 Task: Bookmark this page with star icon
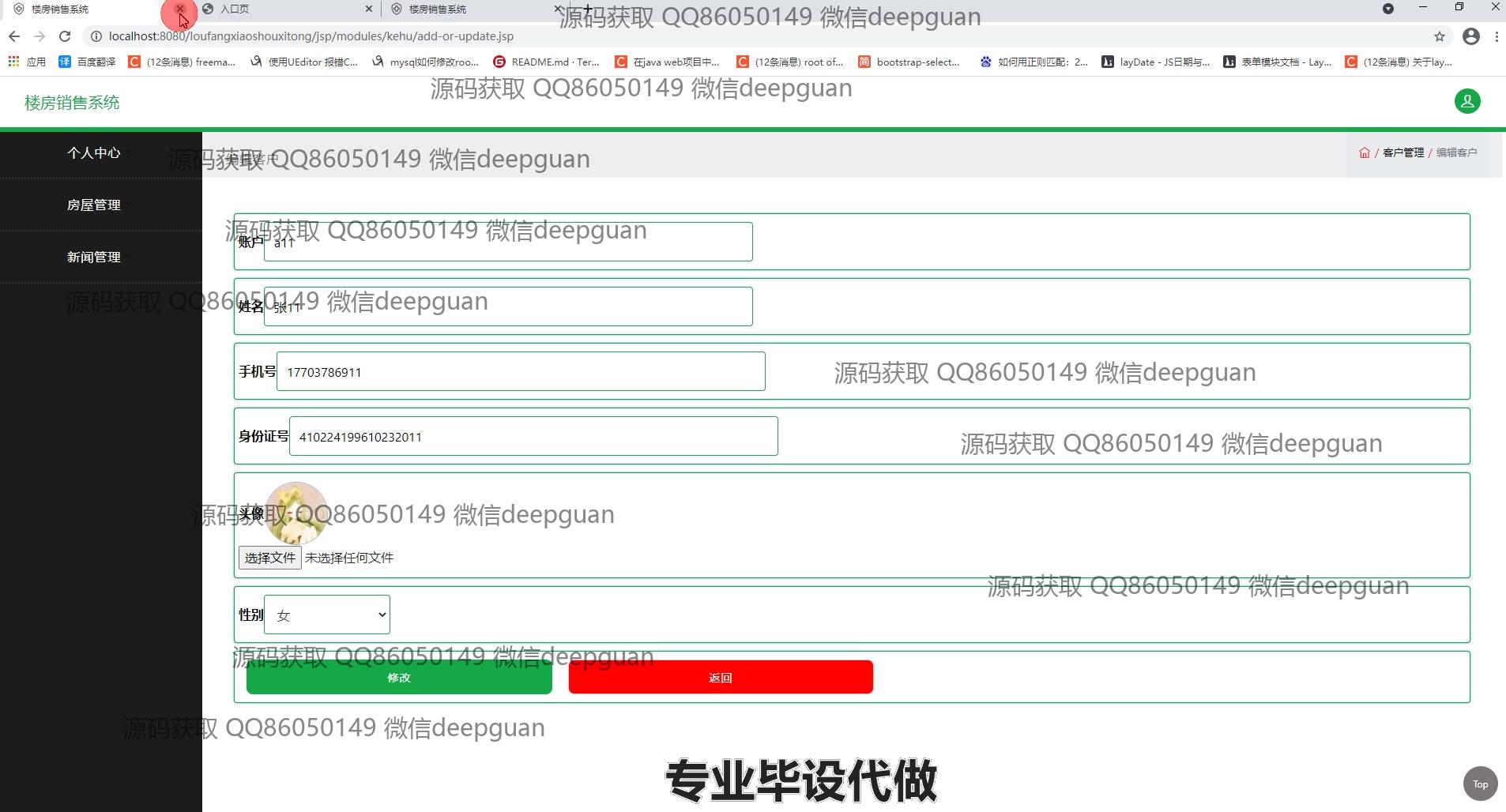(1439, 36)
